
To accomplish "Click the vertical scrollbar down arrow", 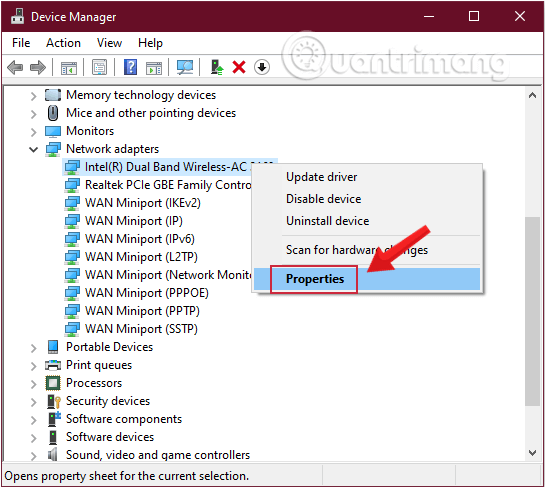I will (x=532, y=452).
